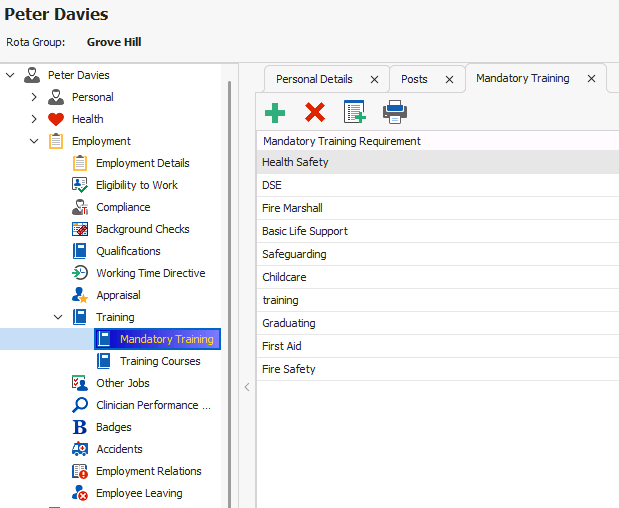
Task: Close the Personal Details tab
Action: pos(374,80)
